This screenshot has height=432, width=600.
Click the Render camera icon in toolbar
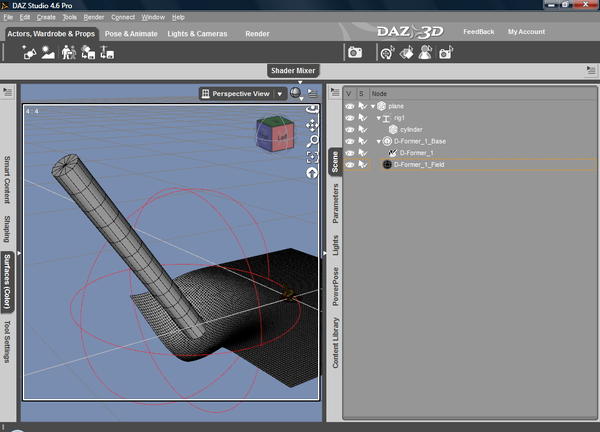[355, 52]
